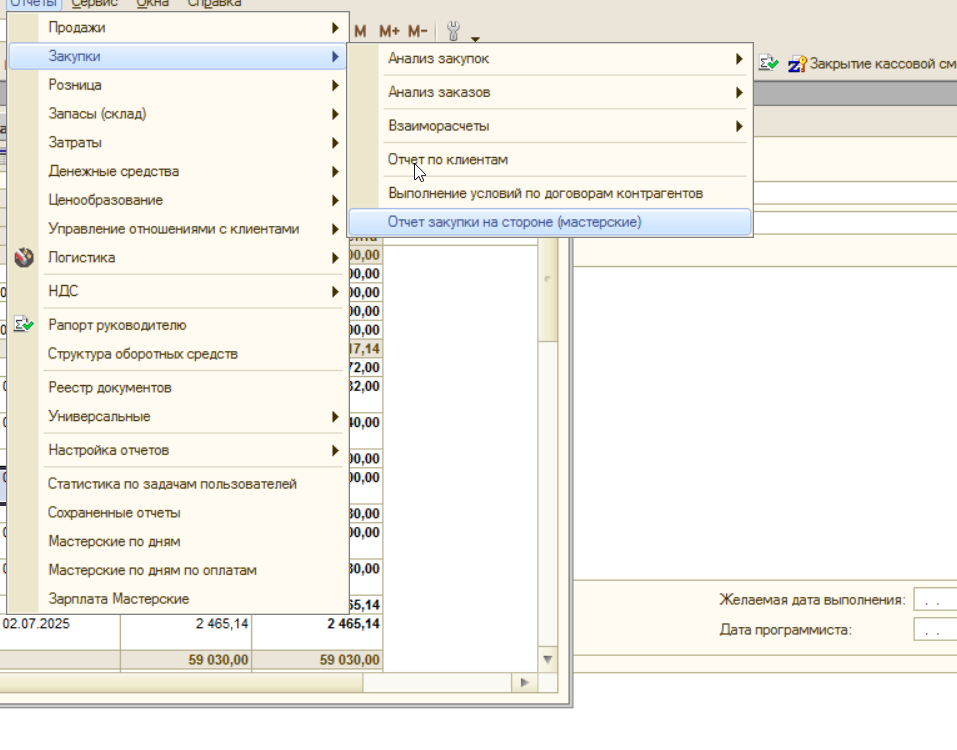Click the arrow next to Взаиморасчеты
The width and height of the screenshot is (957, 750).
739,126
